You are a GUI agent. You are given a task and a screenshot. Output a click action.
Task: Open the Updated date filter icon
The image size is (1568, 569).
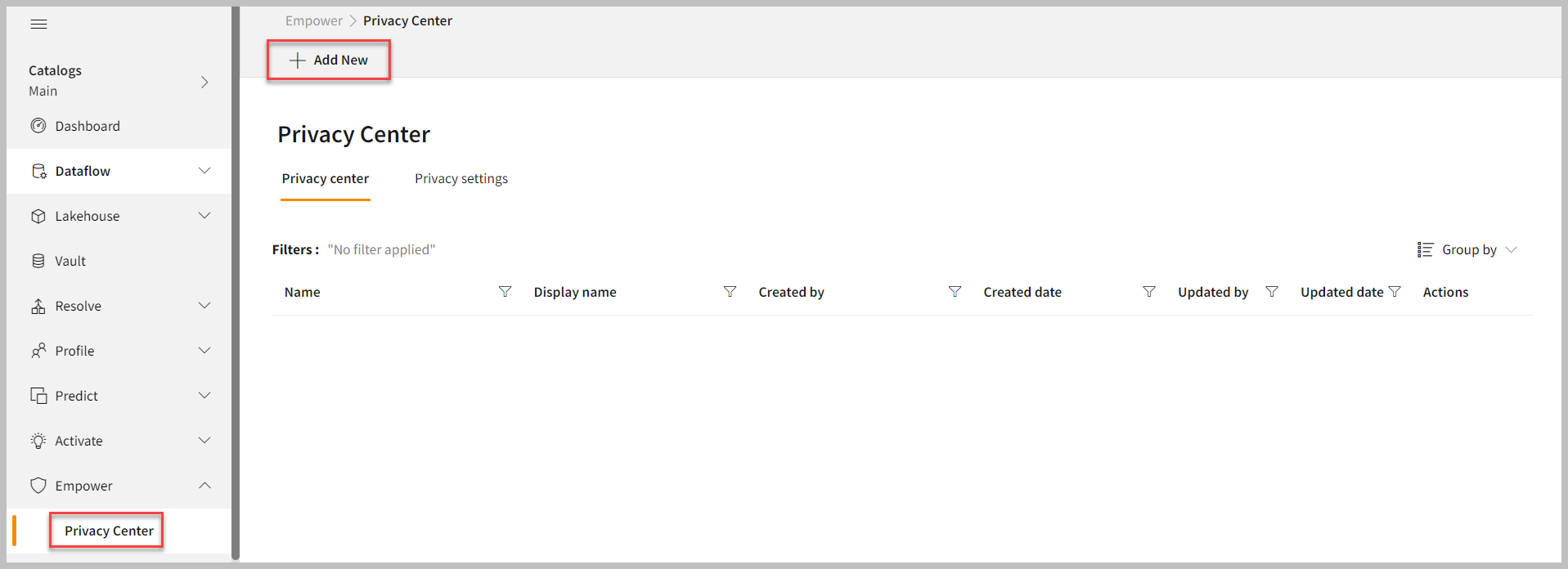coord(1395,292)
